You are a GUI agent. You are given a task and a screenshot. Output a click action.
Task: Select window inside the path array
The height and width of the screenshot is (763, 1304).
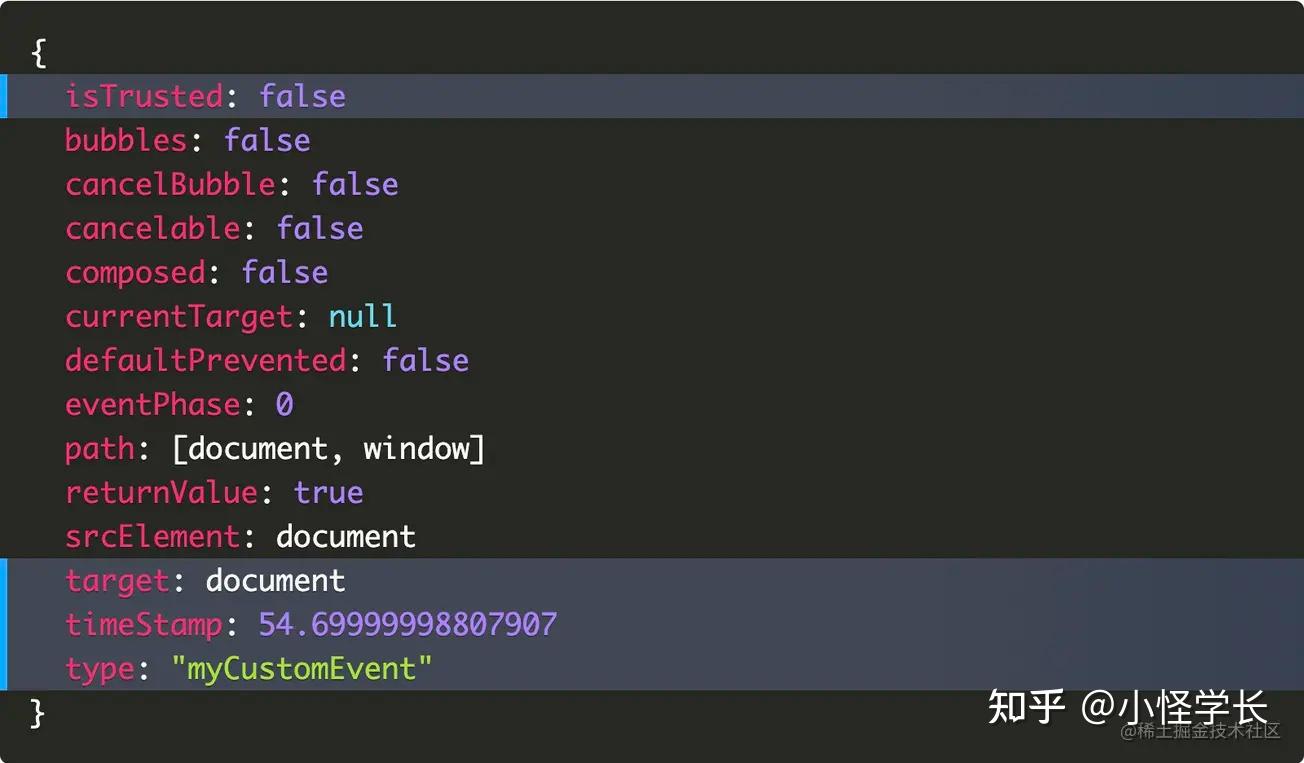click(416, 448)
